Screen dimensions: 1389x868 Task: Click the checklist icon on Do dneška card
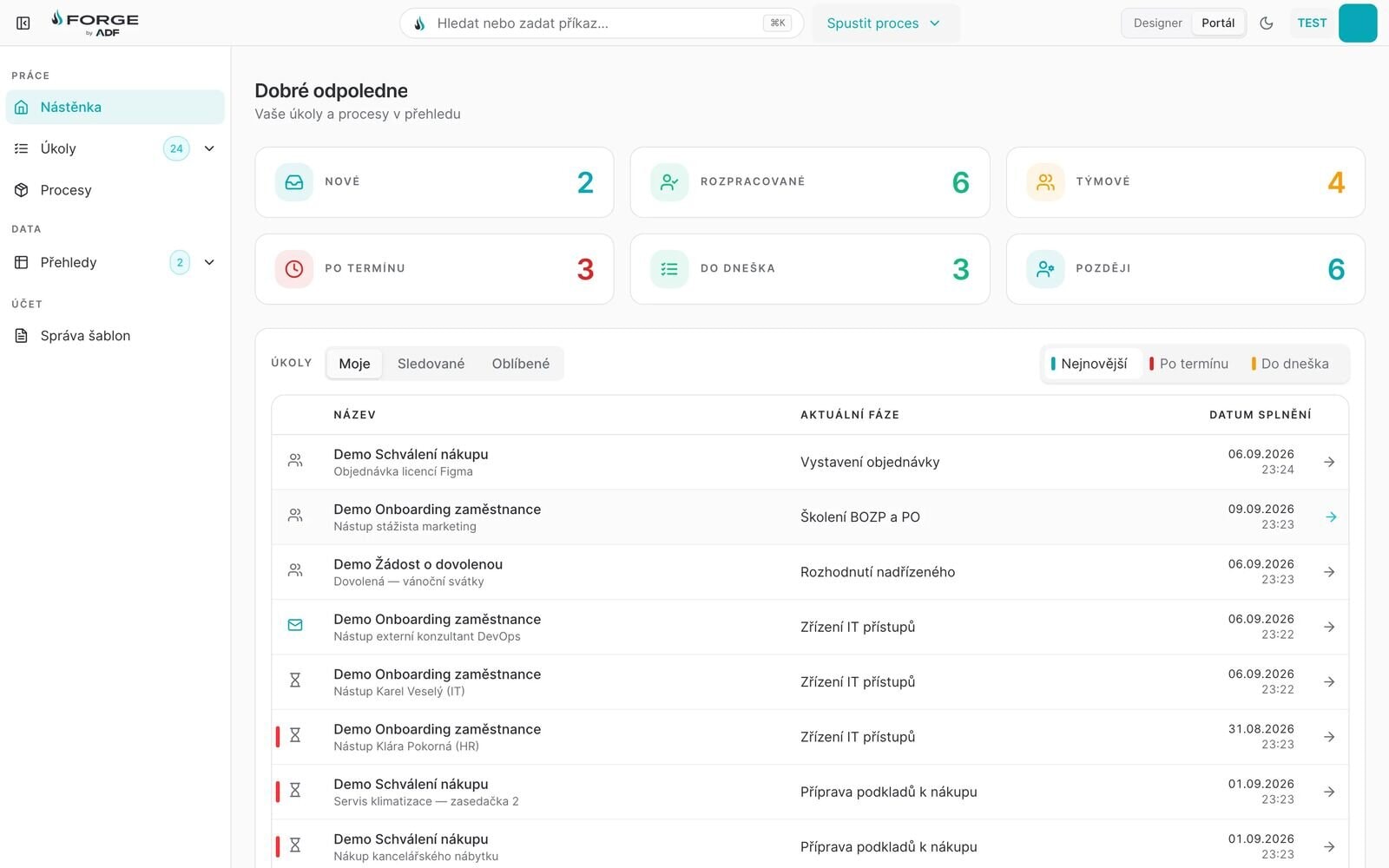click(669, 269)
